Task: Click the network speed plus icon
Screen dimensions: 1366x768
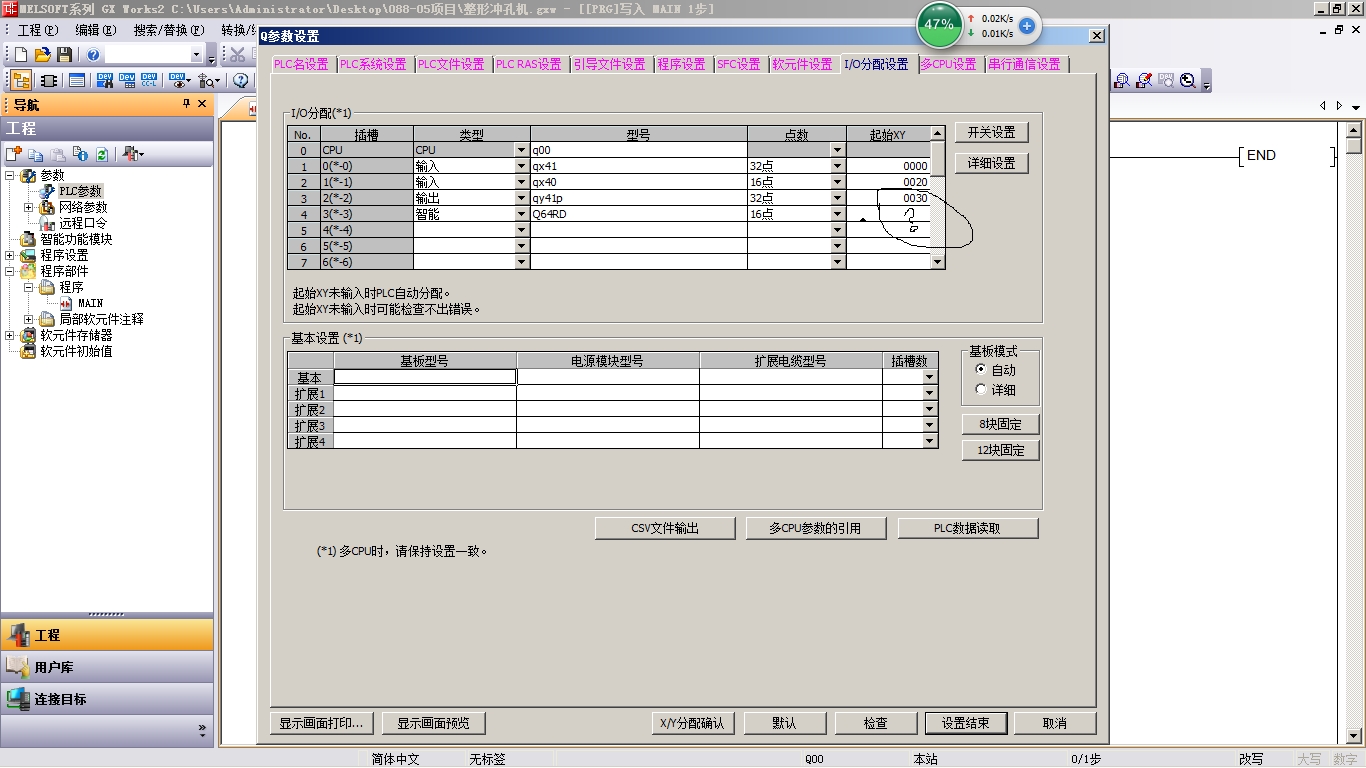Action: click(x=1027, y=26)
